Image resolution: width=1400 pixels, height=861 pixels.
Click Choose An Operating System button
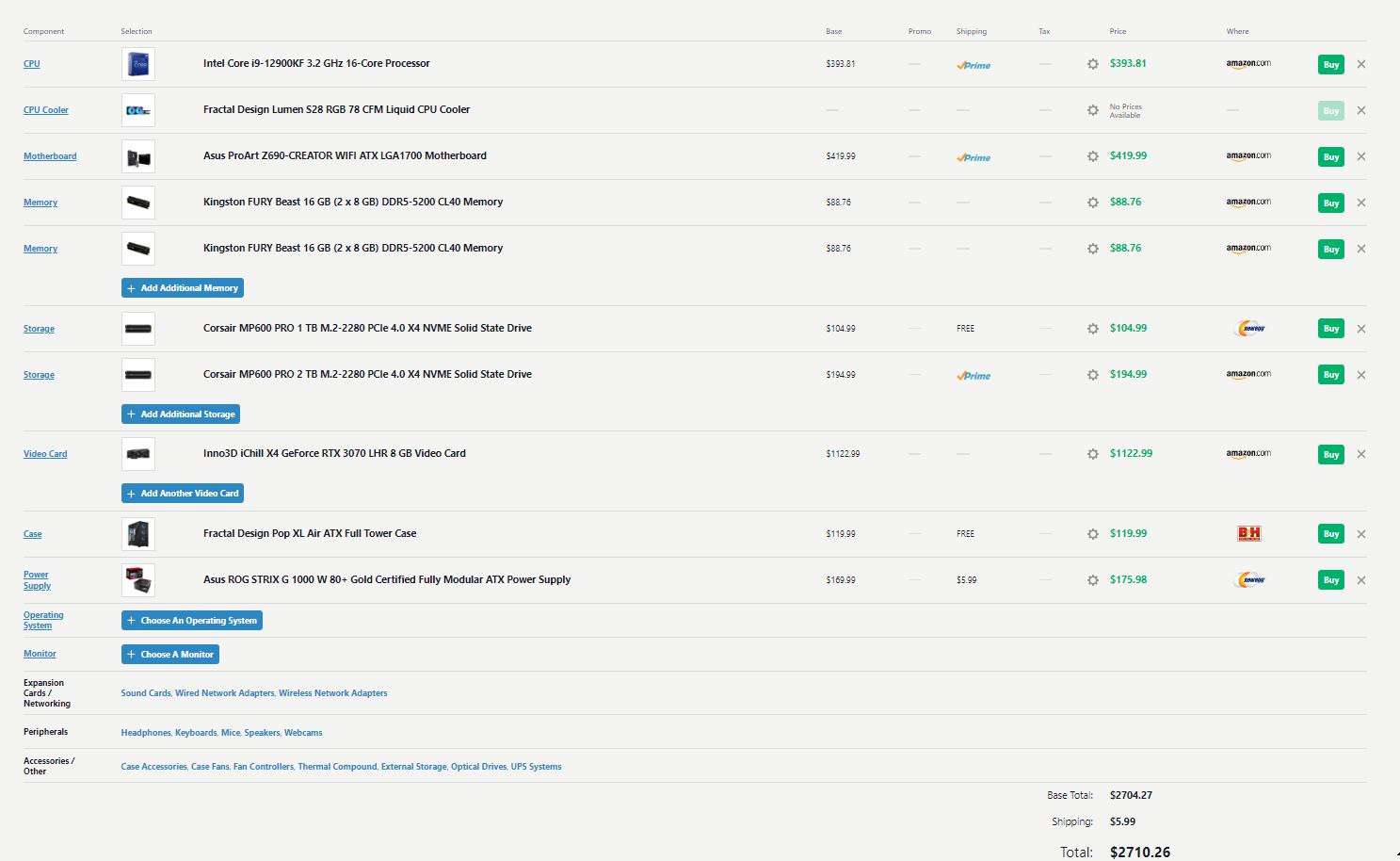[192, 621]
